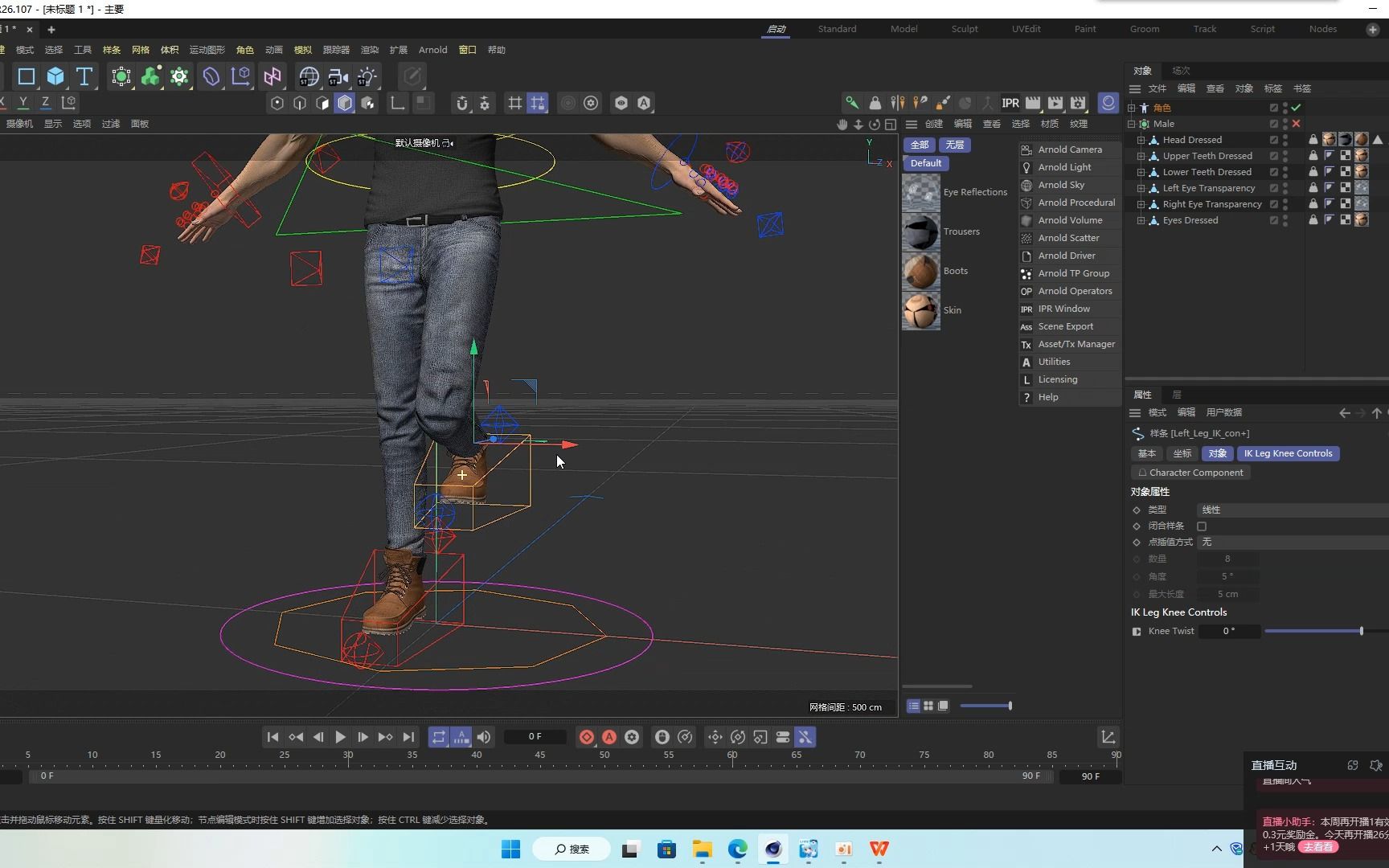Adjust the Knee Twist slider
The height and width of the screenshot is (868, 1389).
(x=1361, y=631)
